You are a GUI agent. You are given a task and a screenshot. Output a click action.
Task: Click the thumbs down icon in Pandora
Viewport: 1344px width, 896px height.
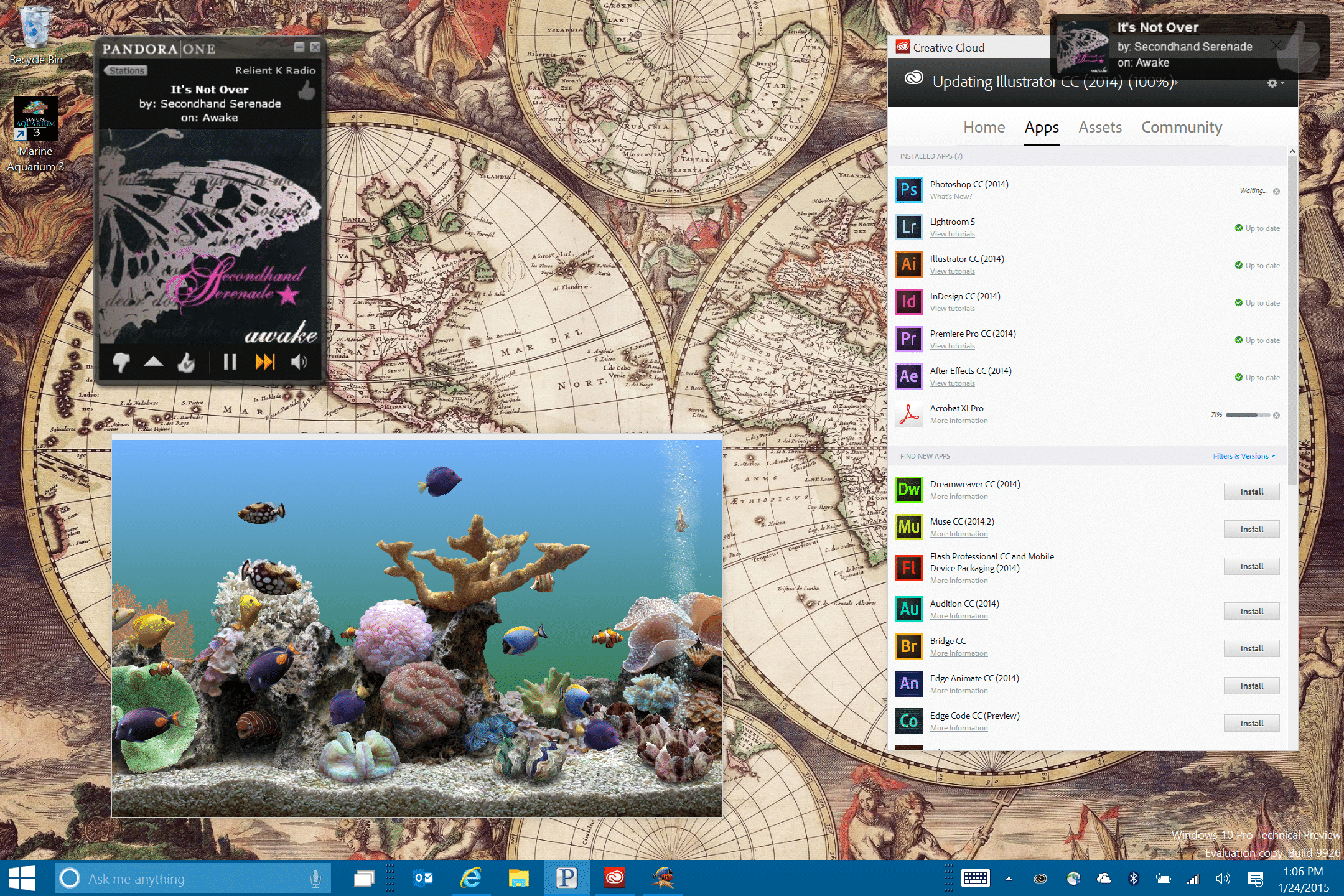point(121,362)
